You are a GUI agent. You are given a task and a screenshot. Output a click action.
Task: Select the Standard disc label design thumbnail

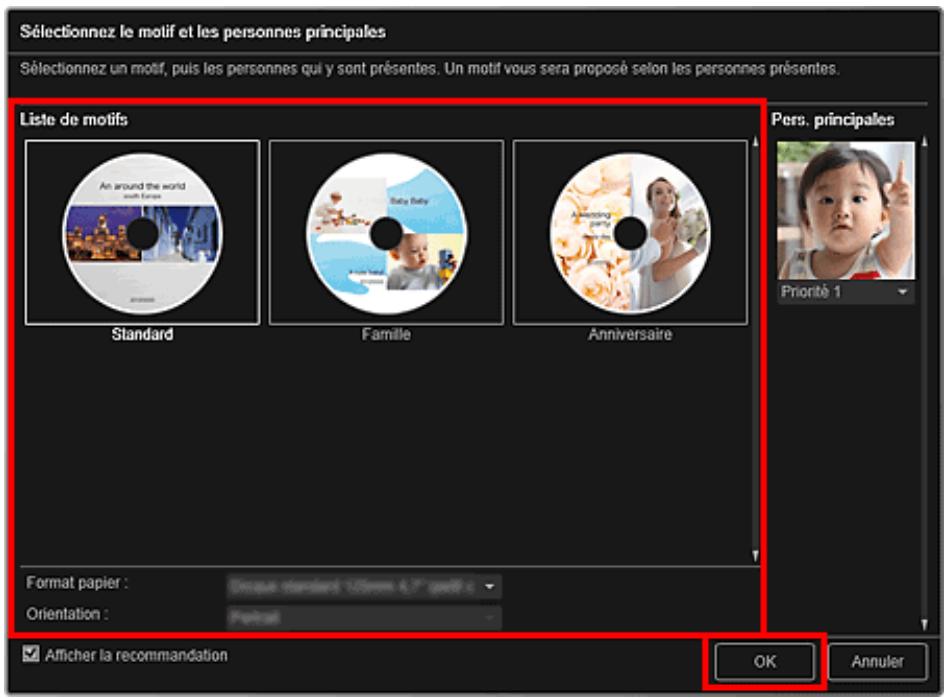[x=142, y=232]
